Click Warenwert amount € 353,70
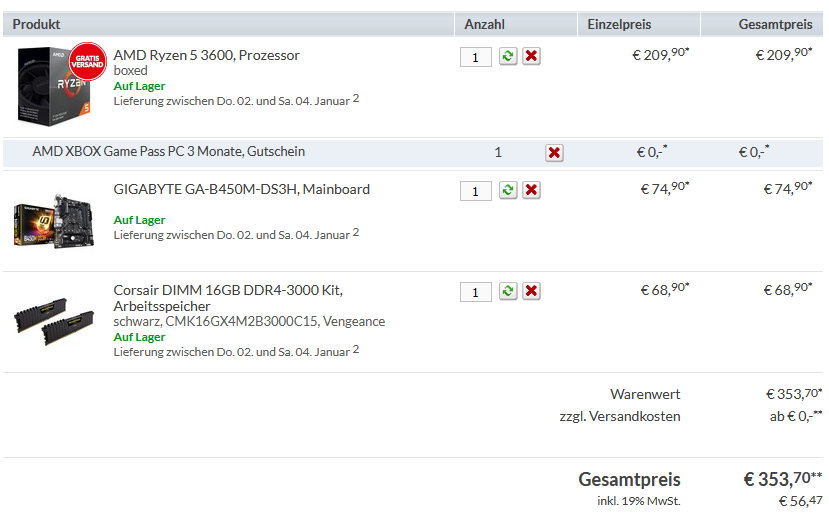The width and height of the screenshot is (829, 523). tap(794, 394)
